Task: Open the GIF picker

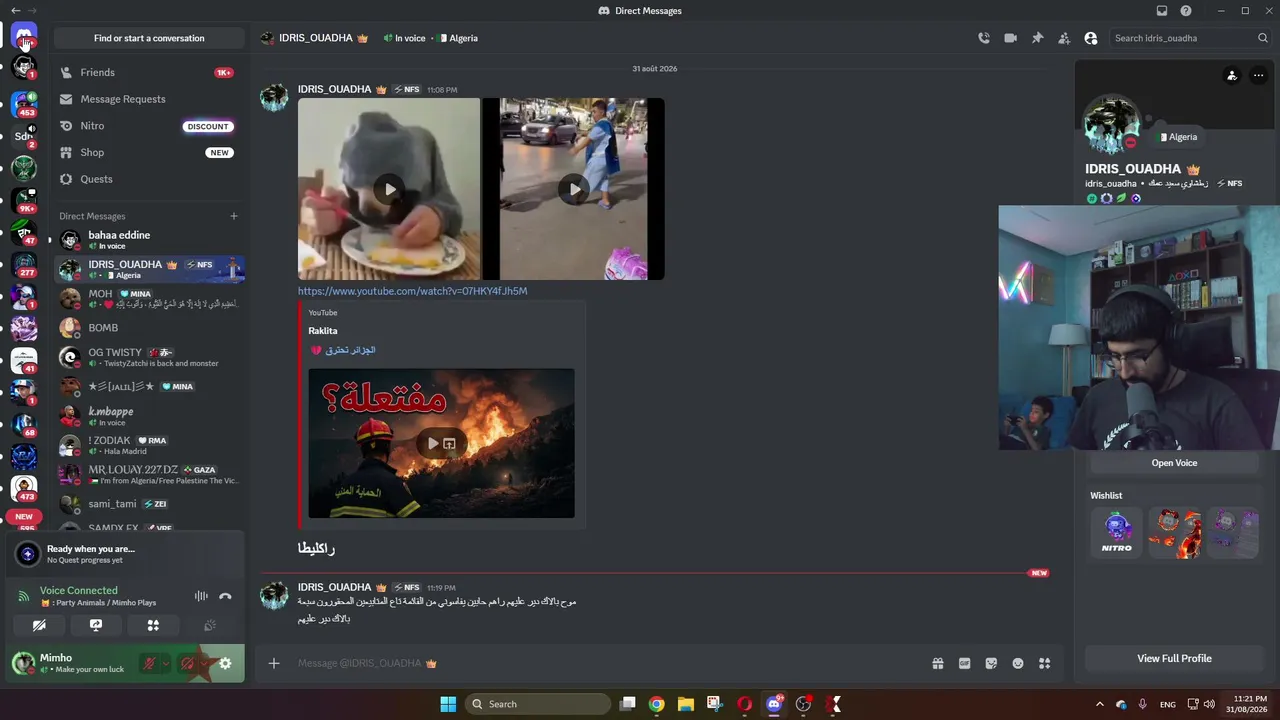Action: coord(965,663)
